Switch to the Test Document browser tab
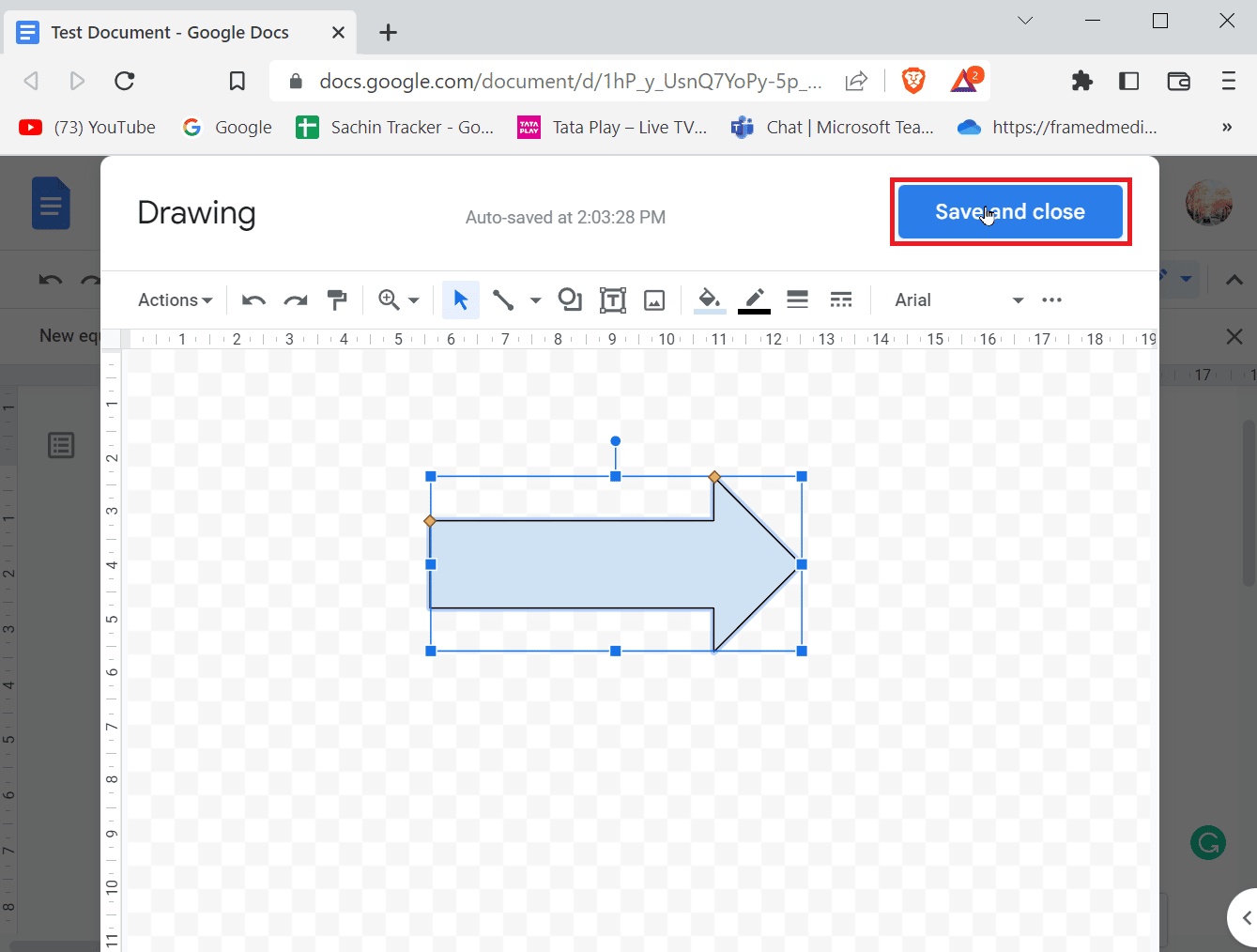Image resolution: width=1257 pixels, height=952 pixels. click(169, 31)
